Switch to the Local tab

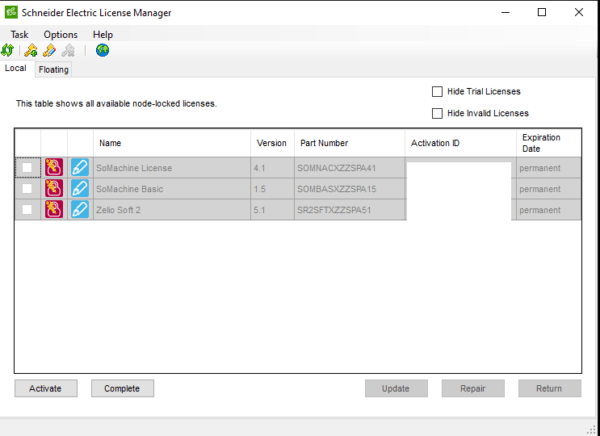click(x=16, y=68)
